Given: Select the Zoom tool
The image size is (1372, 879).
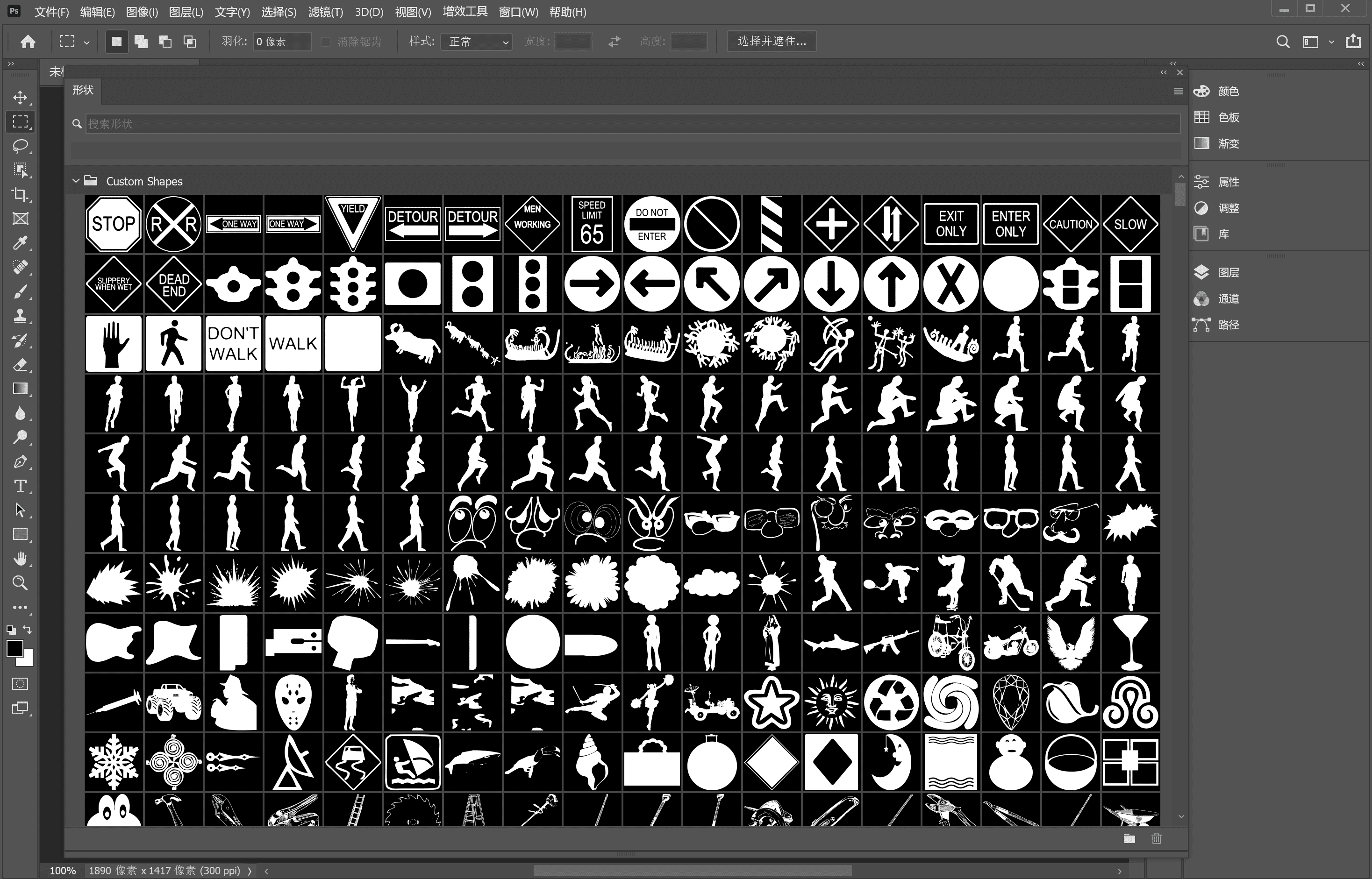Looking at the screenshot, I should (20, 583).
